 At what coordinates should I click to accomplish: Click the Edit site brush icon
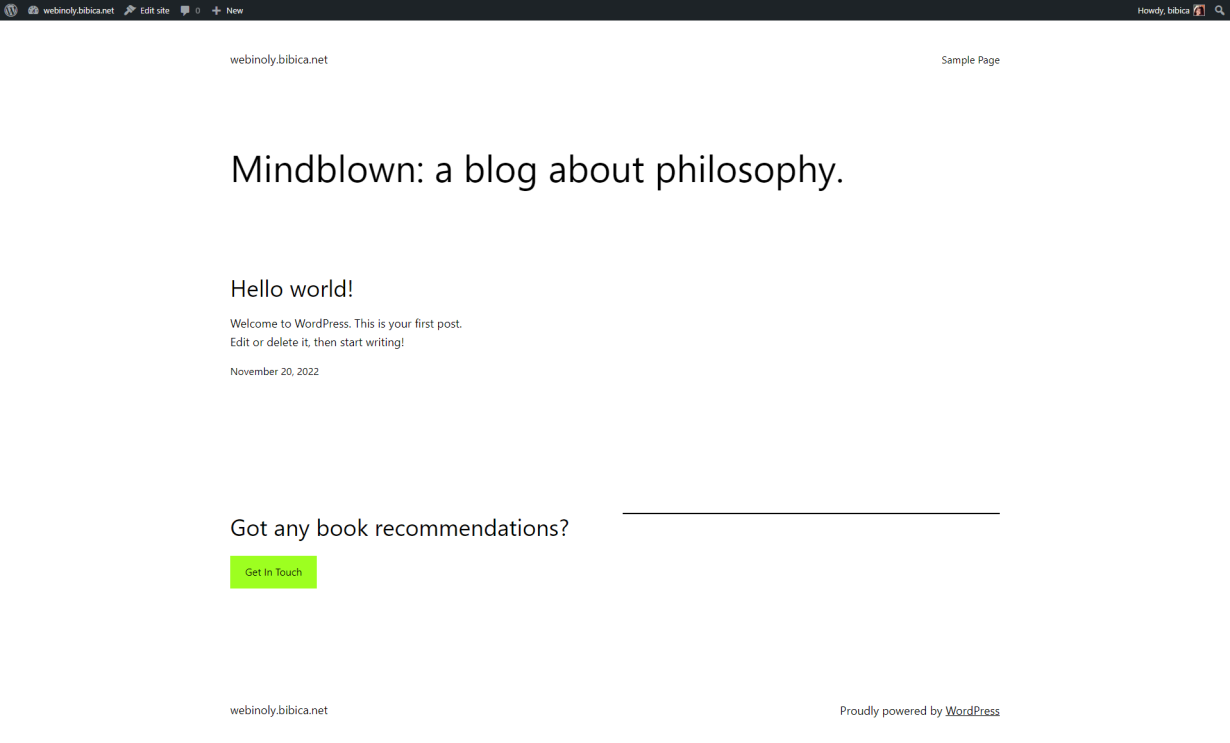130,10
